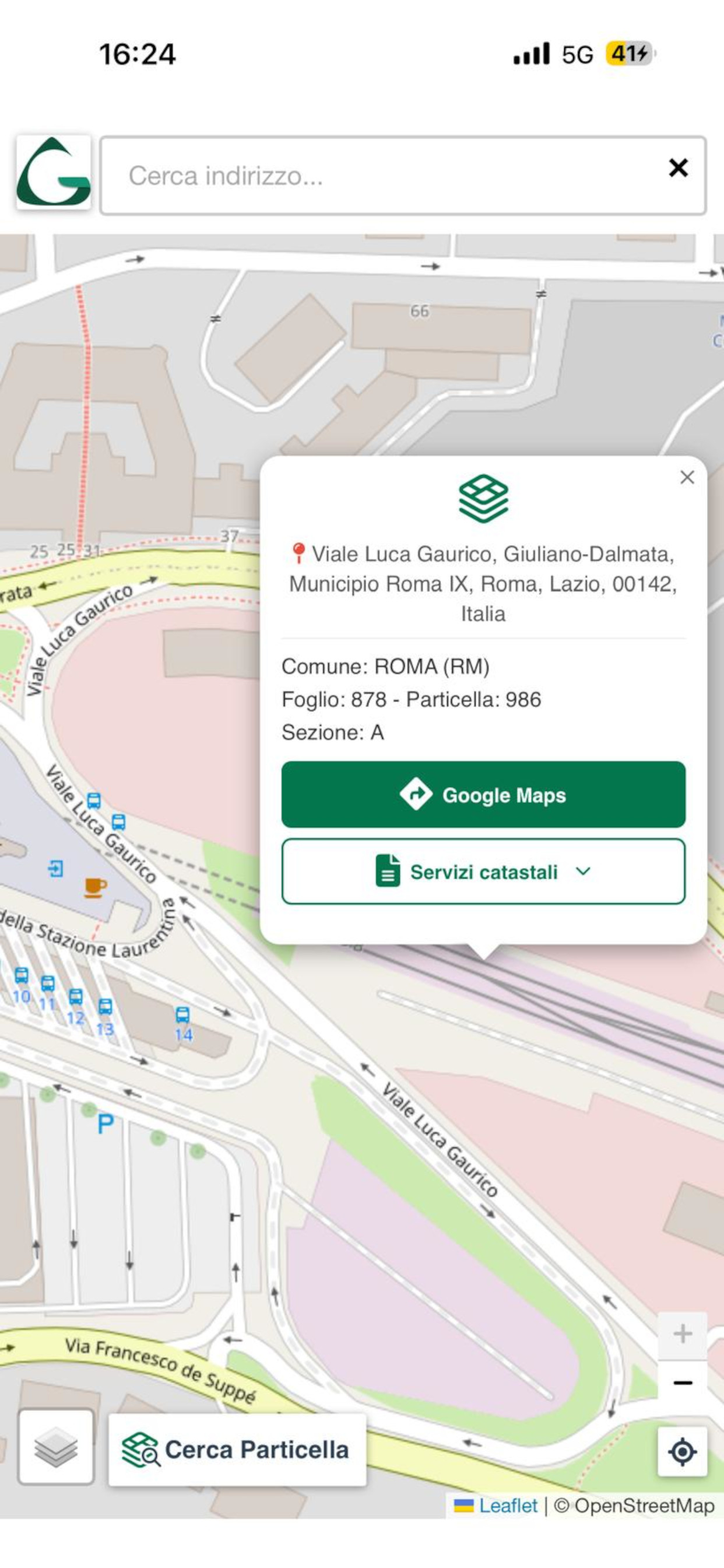The width and height of the screenshot is (724, 1568).
Task: Tap building number 66 on map
Action: click(419, 311)
